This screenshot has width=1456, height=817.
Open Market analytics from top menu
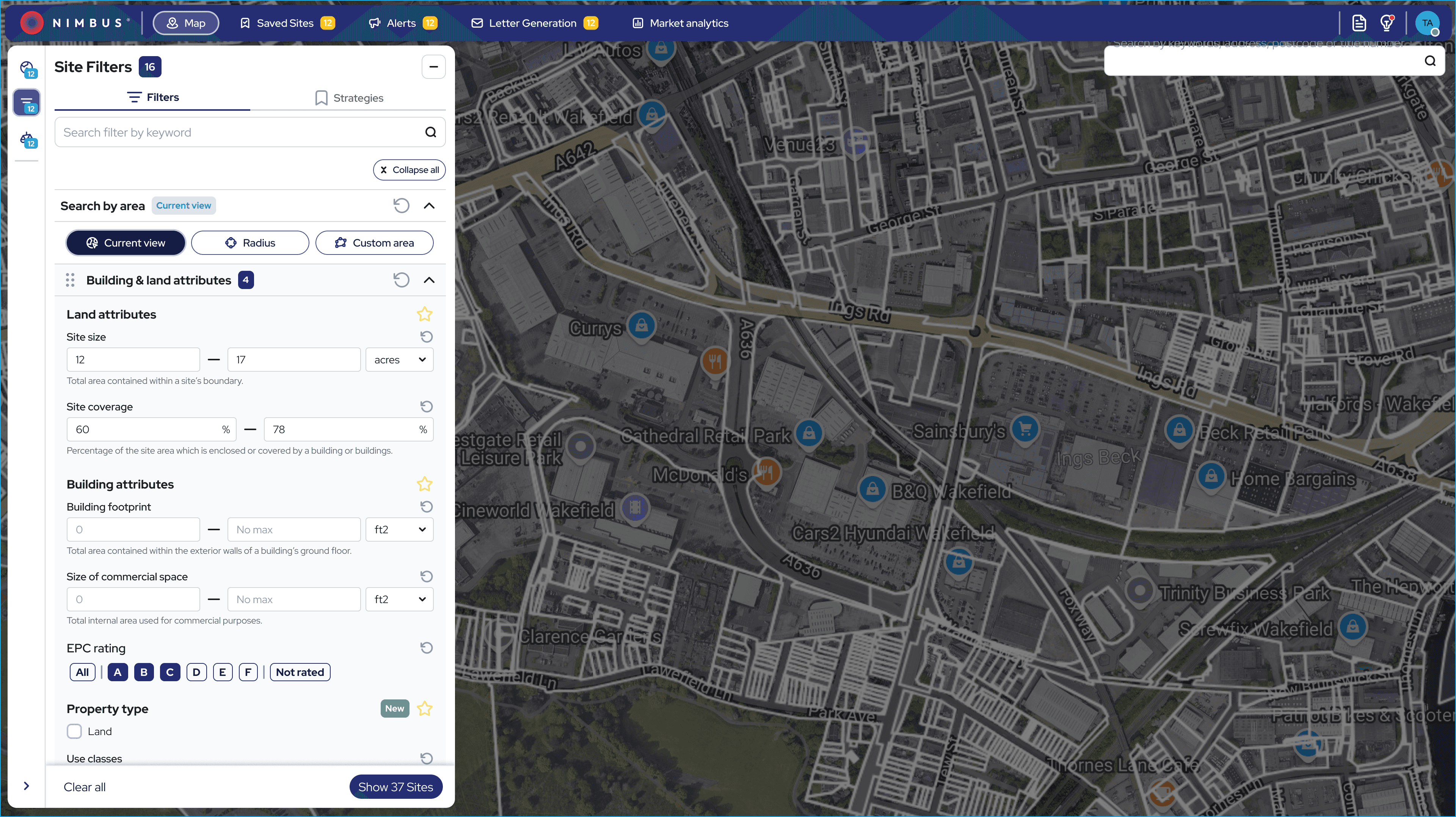point(680,23)
